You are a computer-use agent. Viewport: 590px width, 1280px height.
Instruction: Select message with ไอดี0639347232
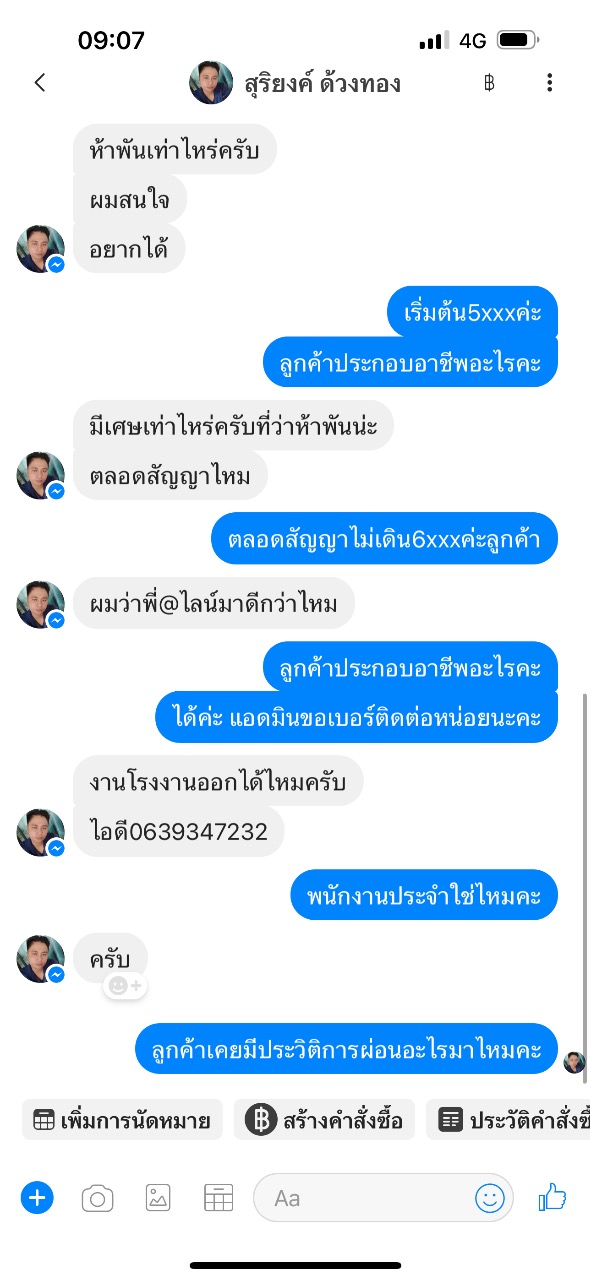pos(179,831)
